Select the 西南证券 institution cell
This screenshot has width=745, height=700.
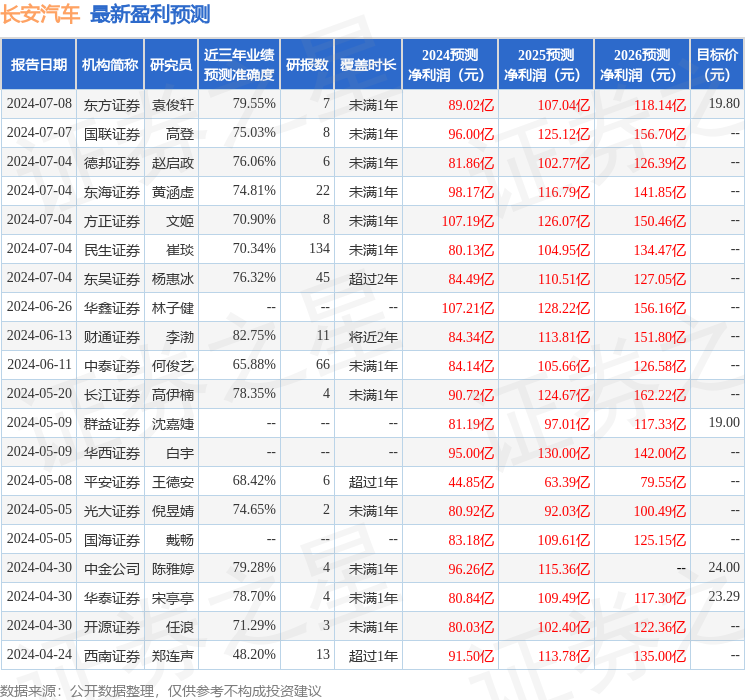112,656
